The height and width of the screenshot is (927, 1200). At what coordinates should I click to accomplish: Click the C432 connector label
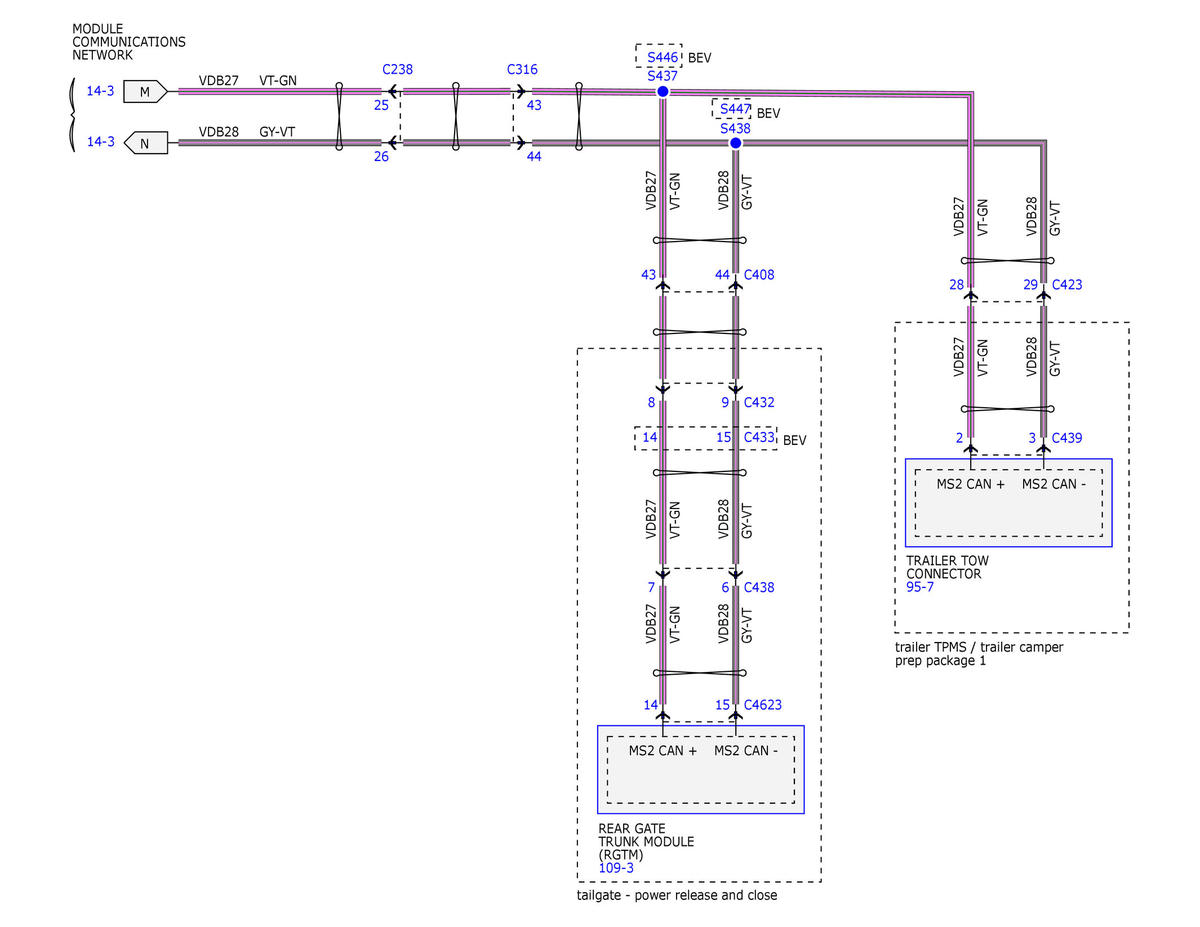pos(759,403)
